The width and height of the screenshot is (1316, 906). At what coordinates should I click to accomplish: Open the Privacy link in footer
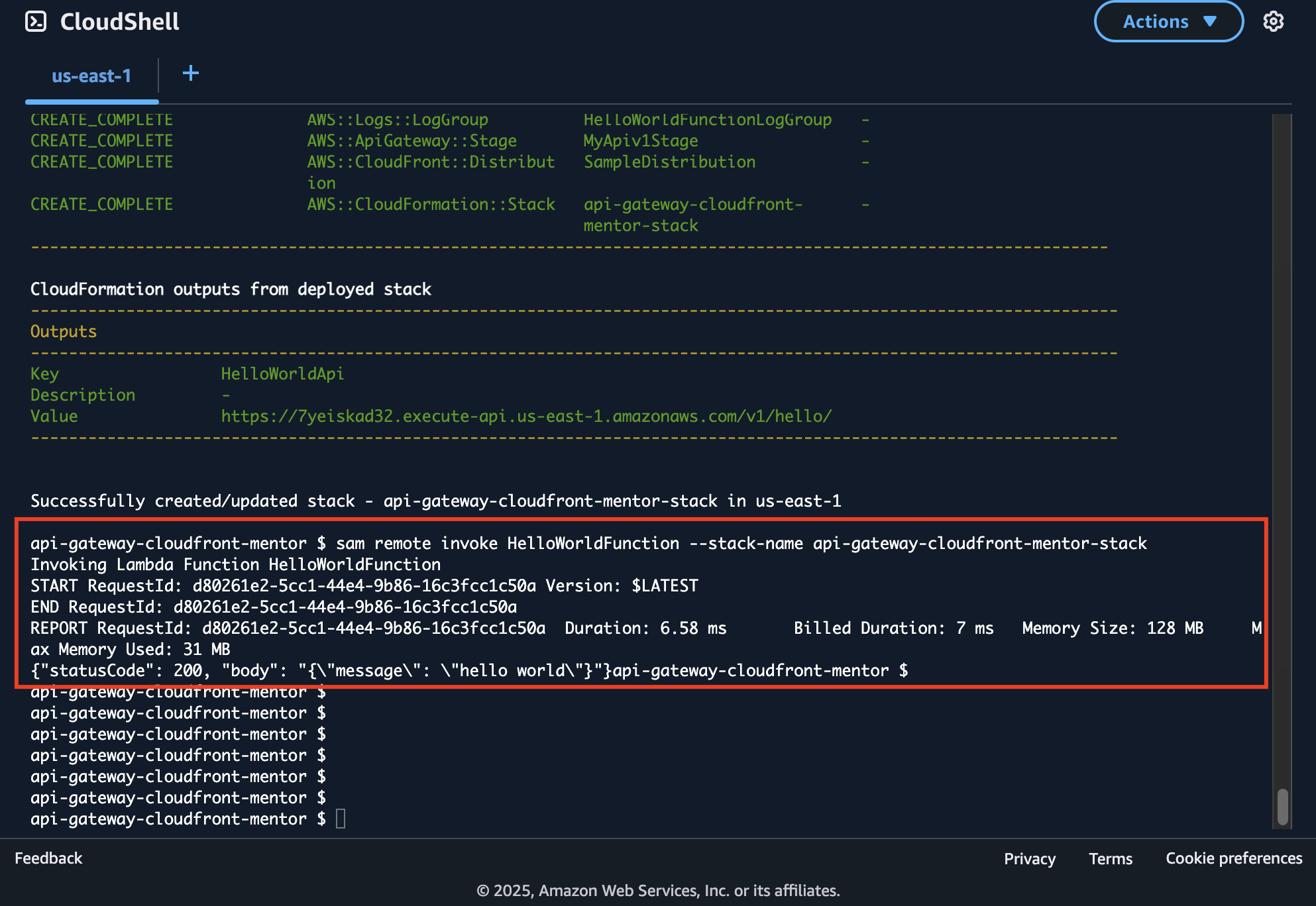1029,859
